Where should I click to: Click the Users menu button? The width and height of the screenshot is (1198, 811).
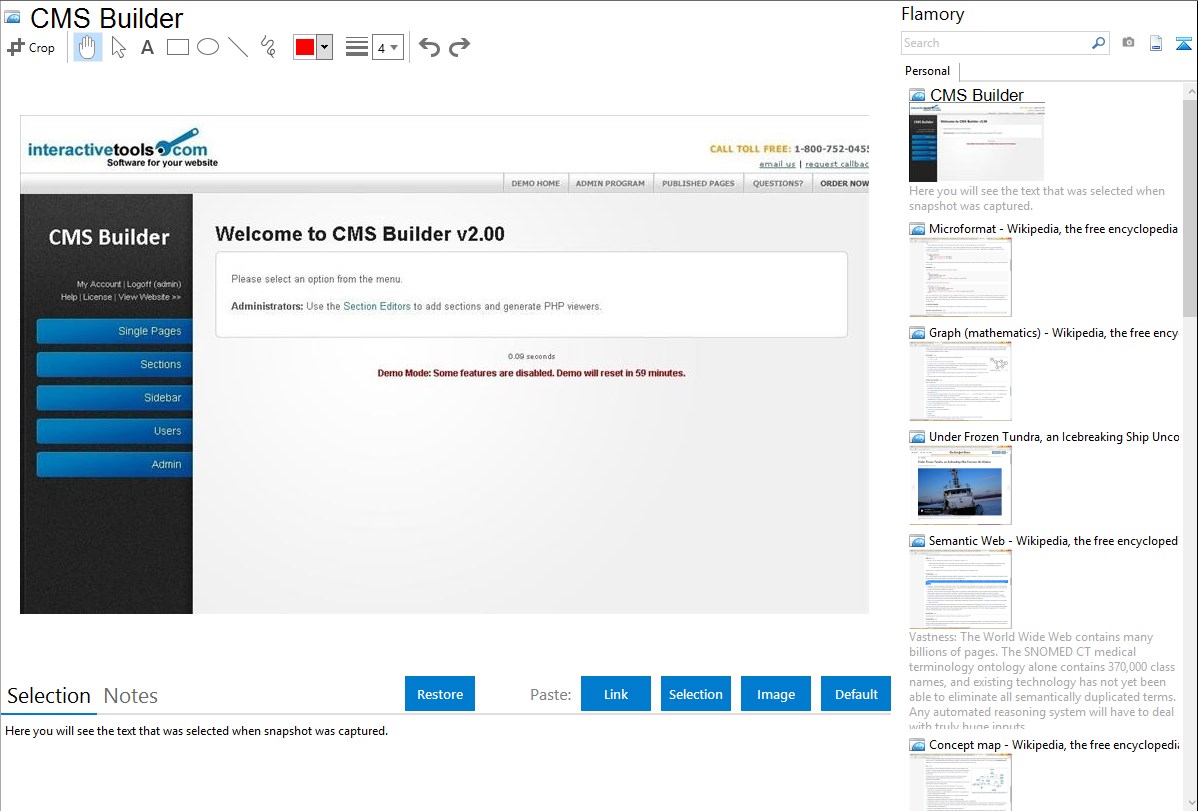coord(115,431)
